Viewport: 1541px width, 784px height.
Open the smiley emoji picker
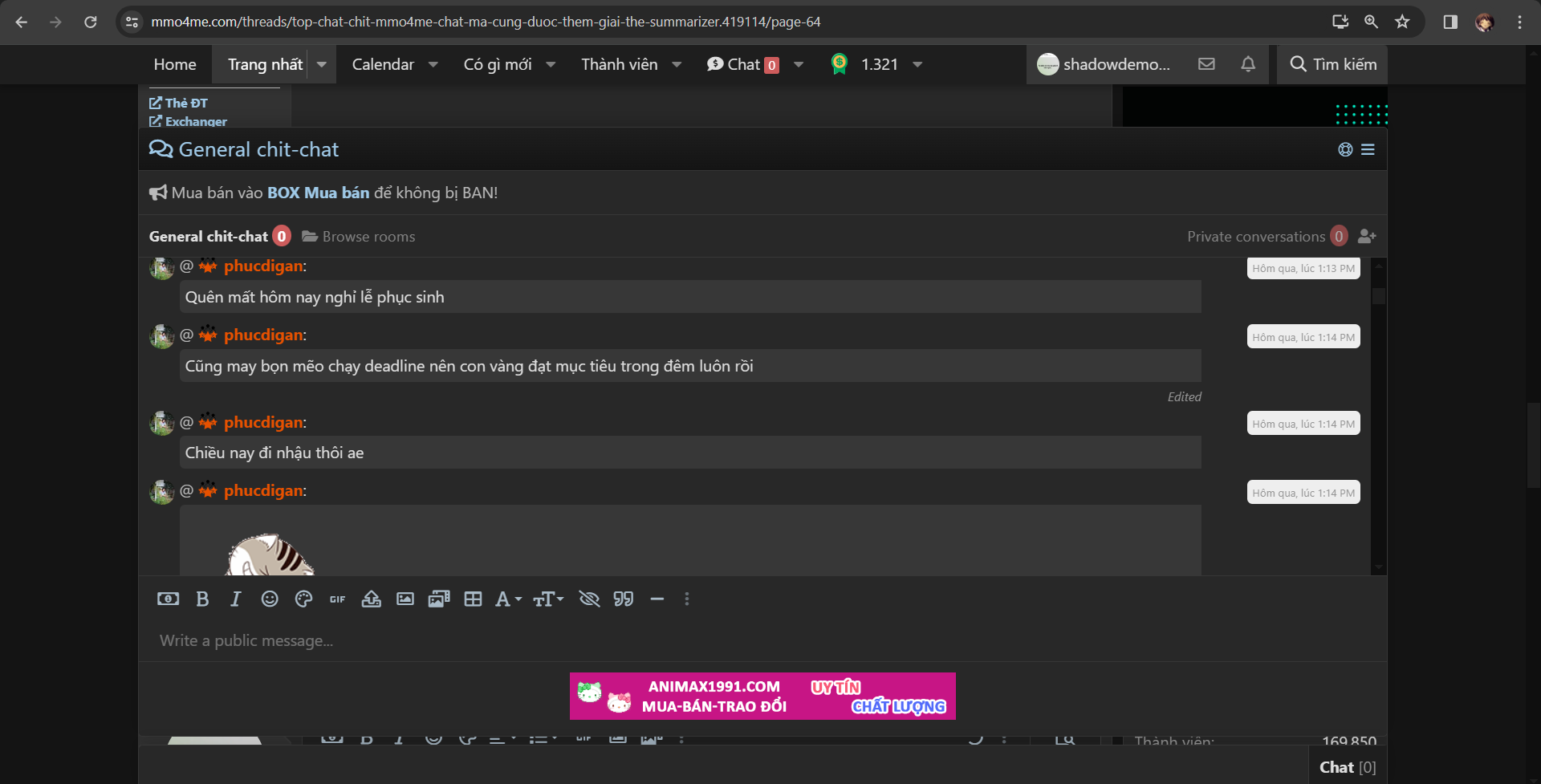pyautogui.click(x=270, y=599)
